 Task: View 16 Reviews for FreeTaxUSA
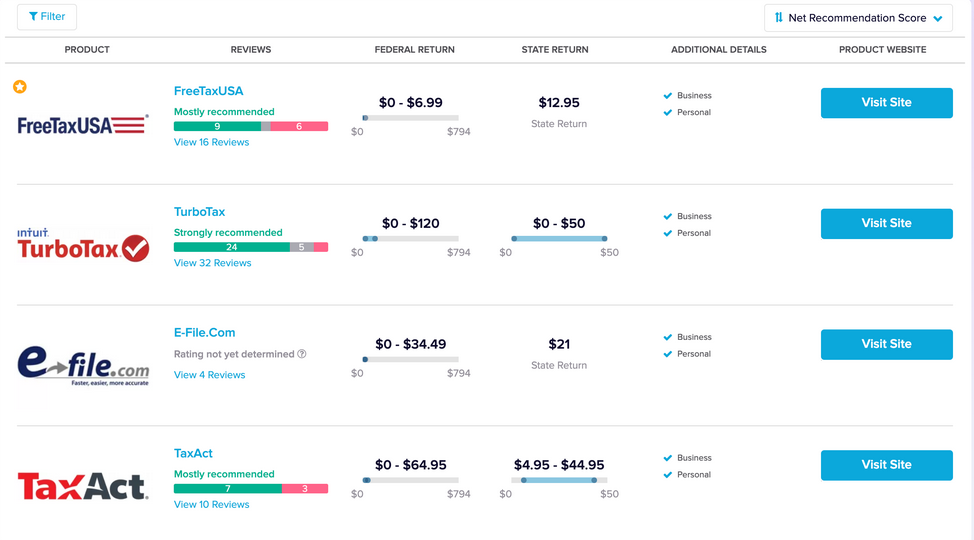click(211, 142)
